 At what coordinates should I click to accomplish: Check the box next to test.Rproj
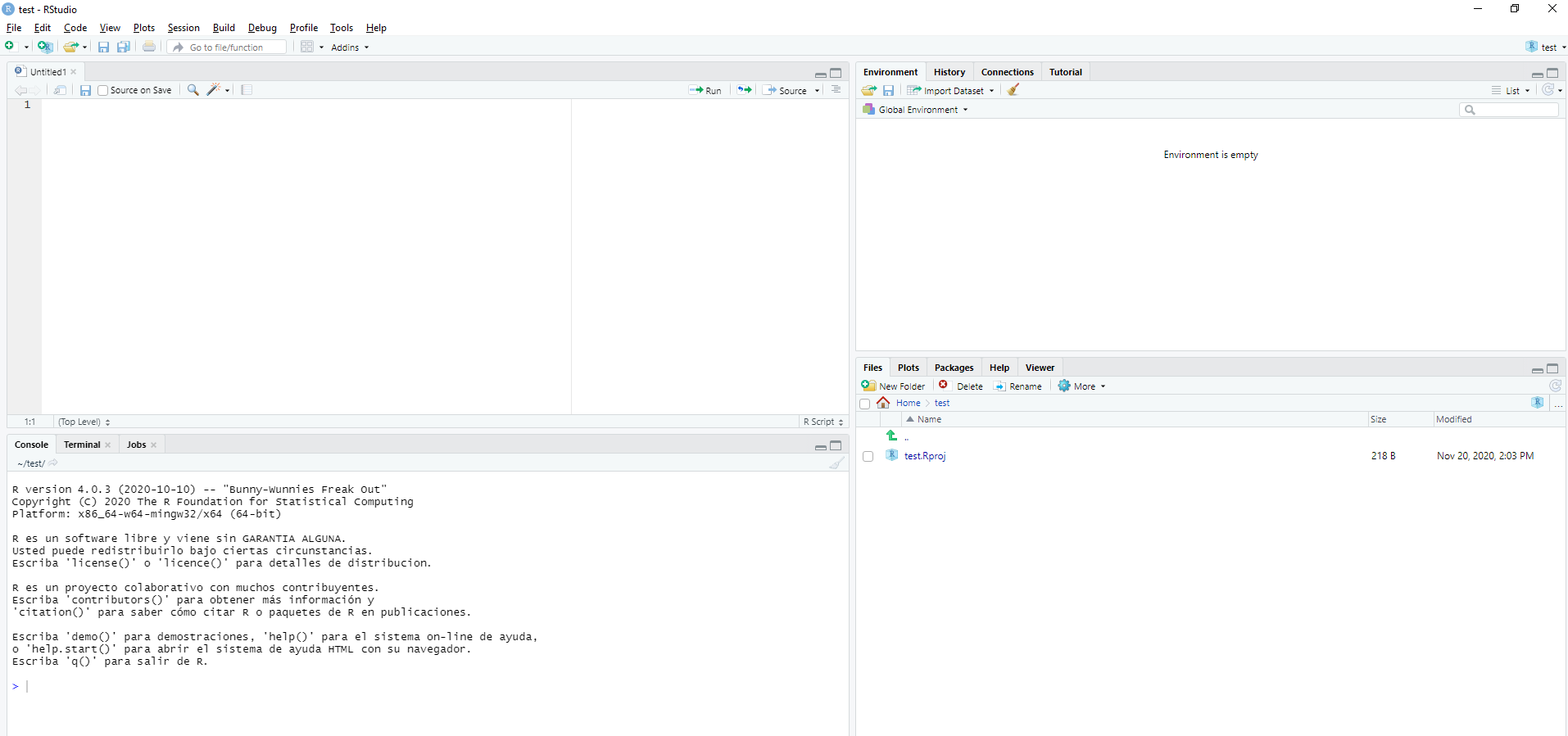(x=868, y=457)
